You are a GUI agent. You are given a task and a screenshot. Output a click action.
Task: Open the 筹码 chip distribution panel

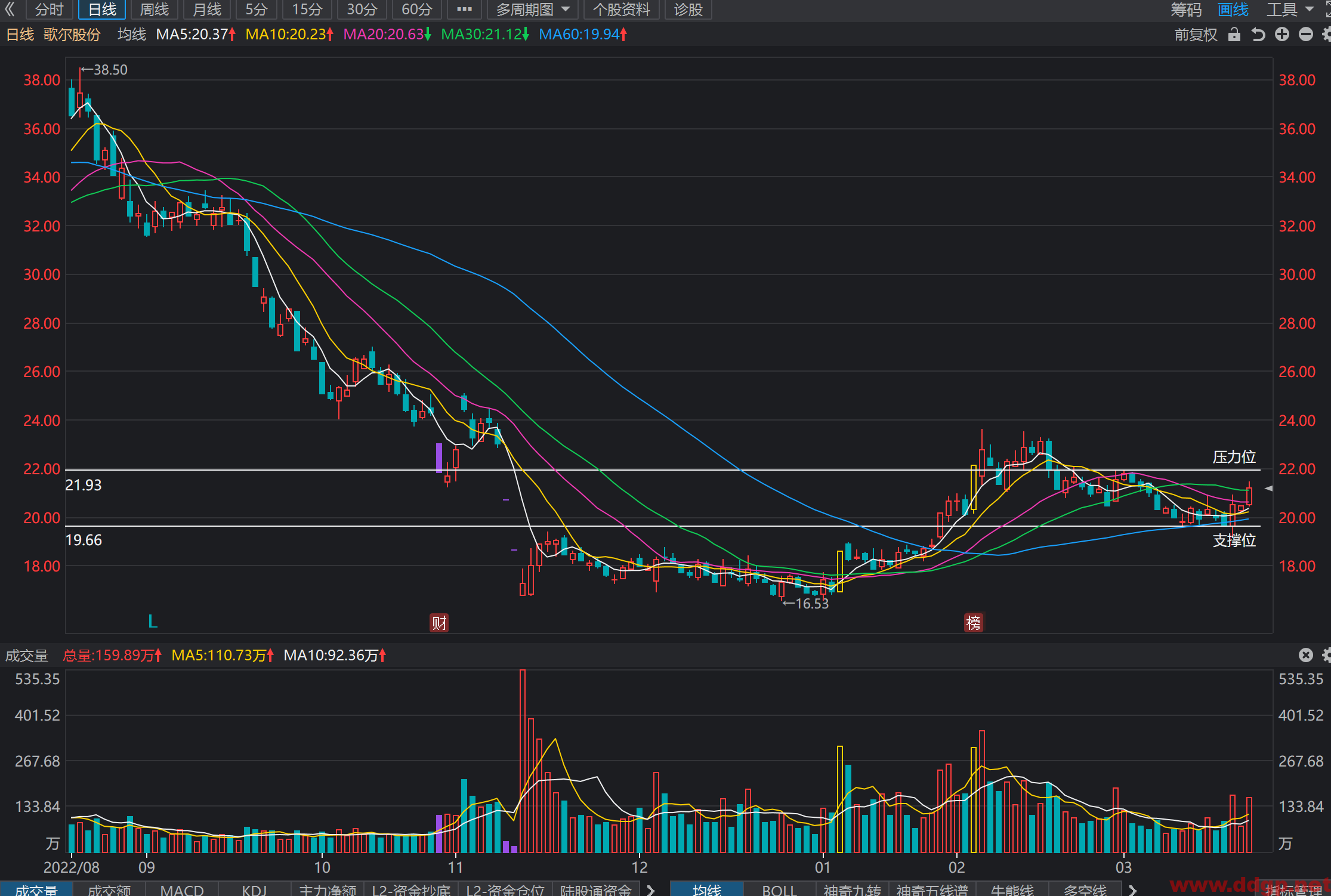1186,10
